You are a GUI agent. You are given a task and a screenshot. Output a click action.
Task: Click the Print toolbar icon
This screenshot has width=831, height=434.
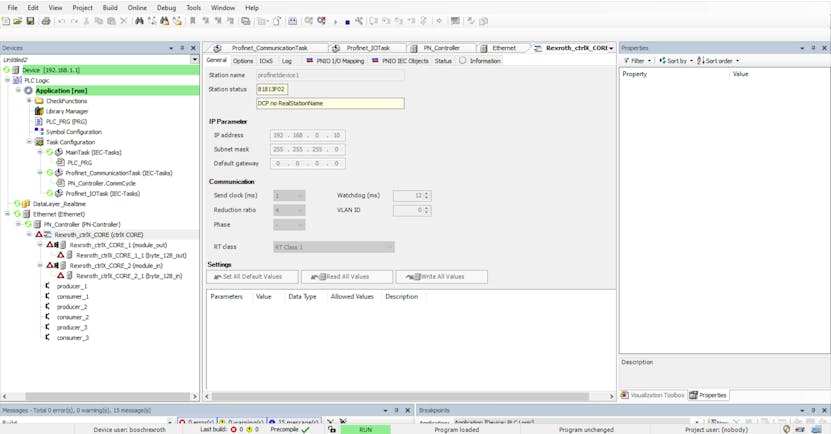point(45,21)
